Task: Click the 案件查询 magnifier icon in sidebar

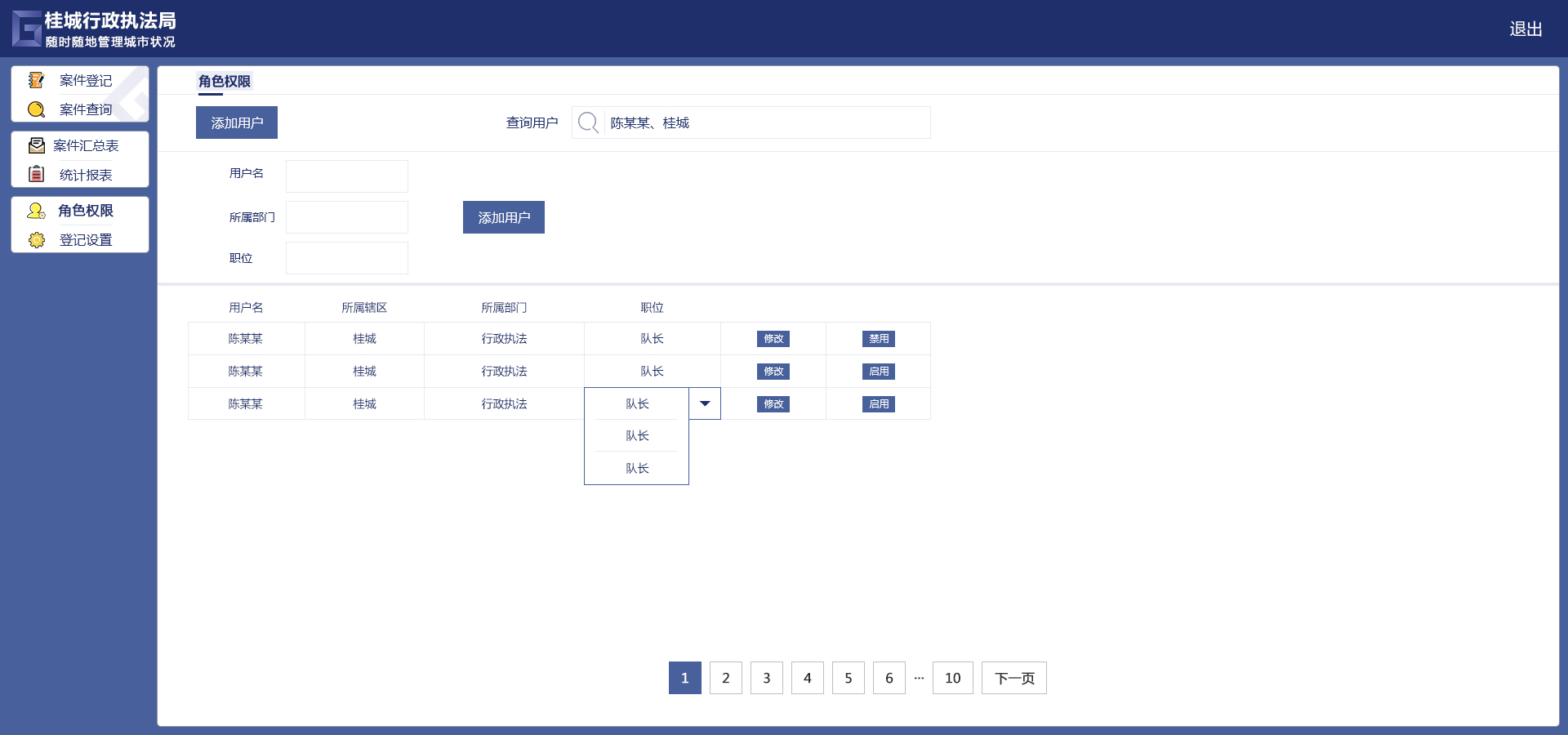Action: [36, 109]
